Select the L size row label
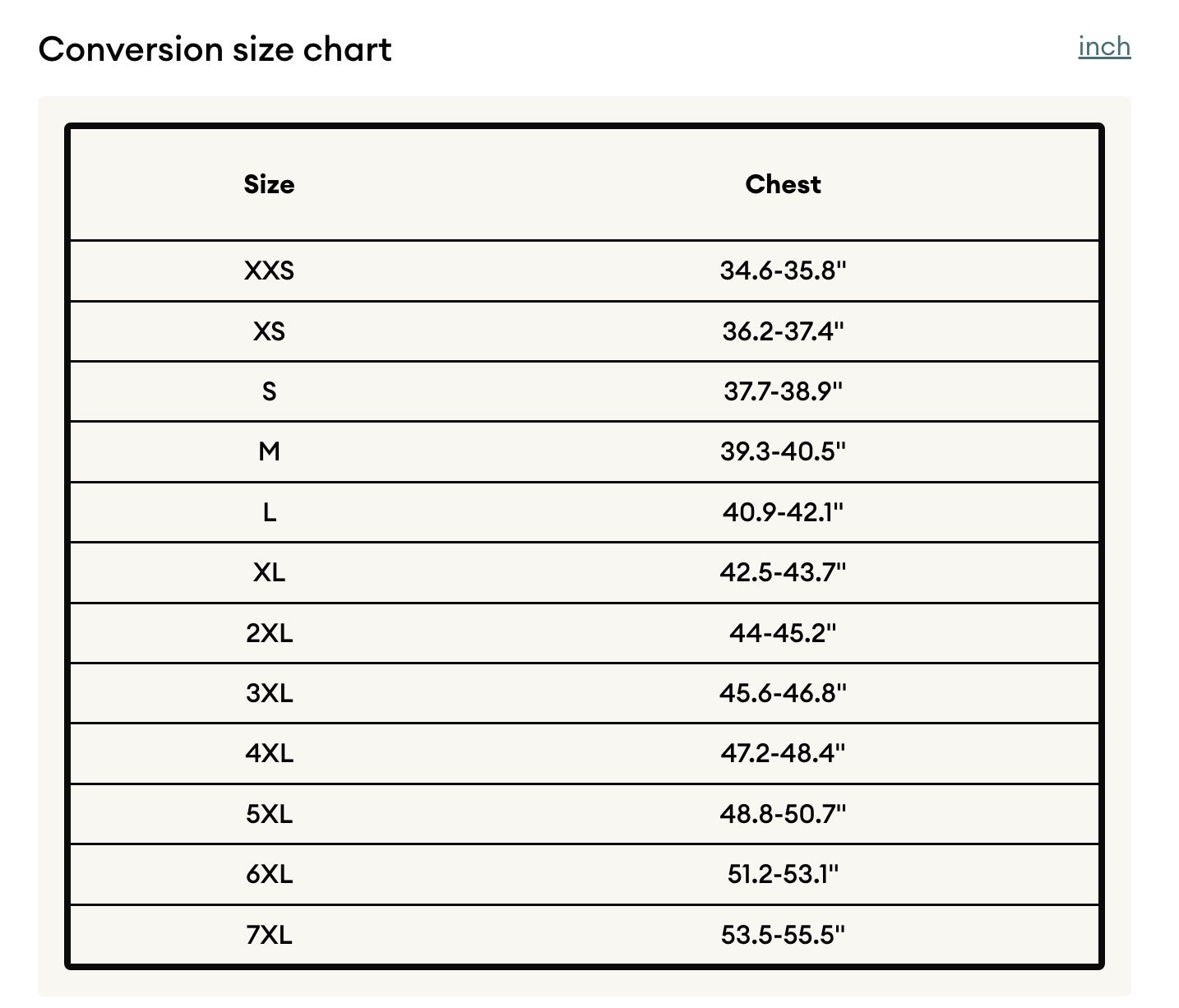 (269, 512)
